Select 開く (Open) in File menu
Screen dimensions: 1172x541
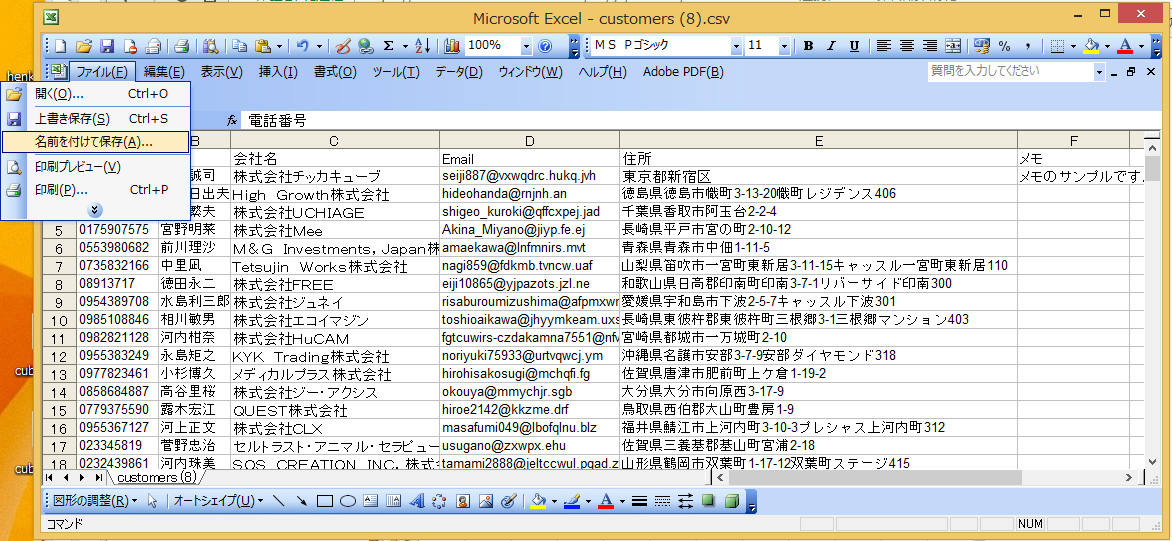(x=95, y=94)
